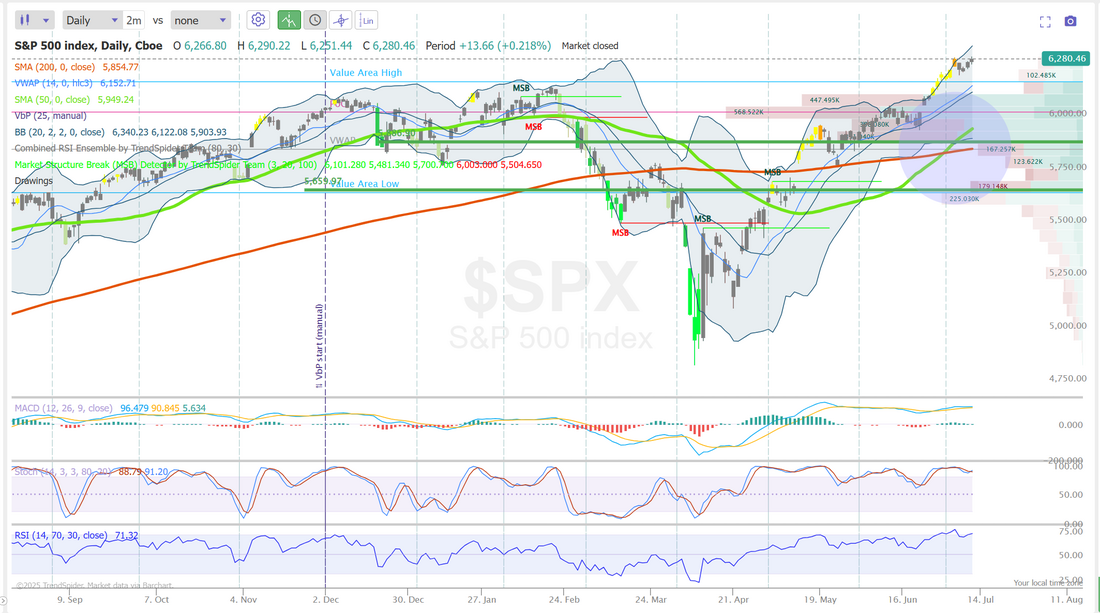Click the 102.485K volume profile label

tap(1041, 75)
